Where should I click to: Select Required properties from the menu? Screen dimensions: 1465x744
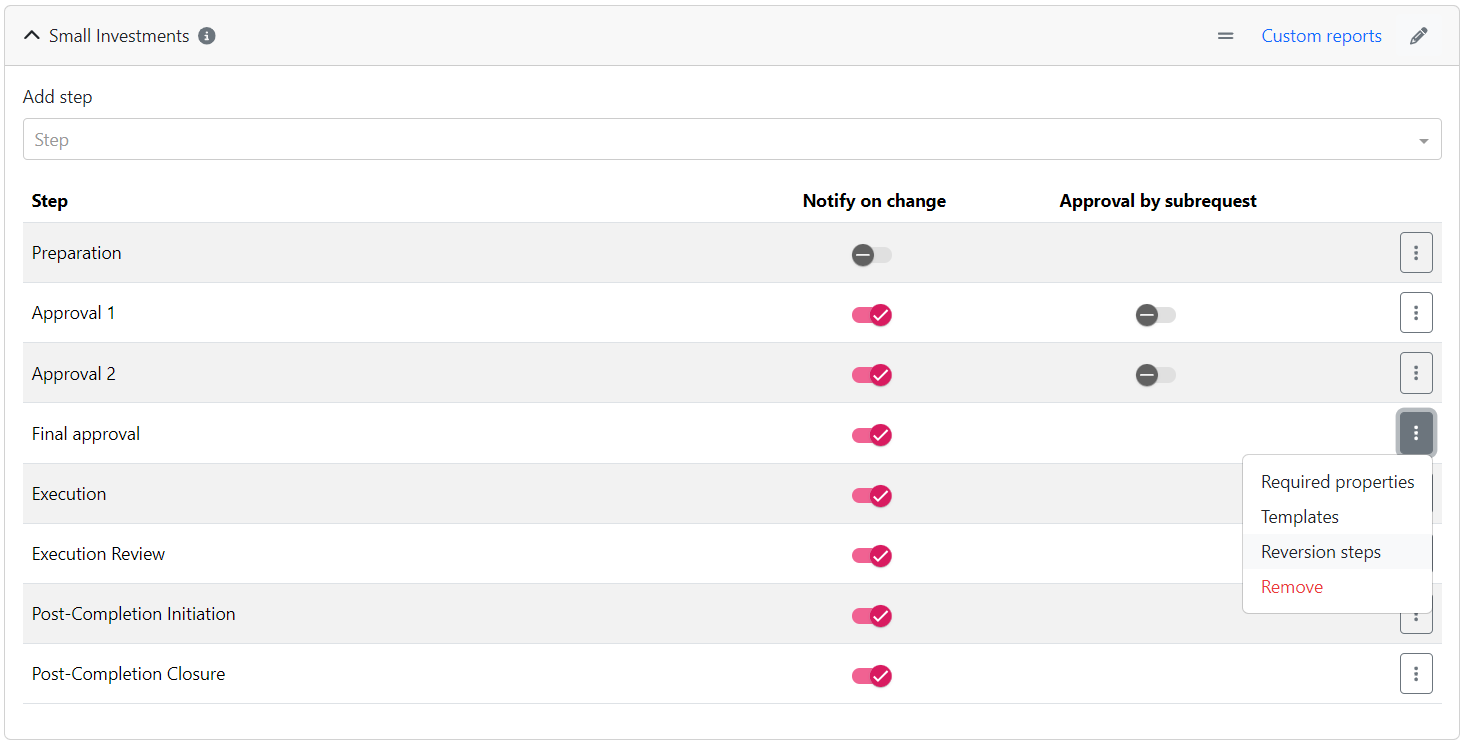[1337, 482]
